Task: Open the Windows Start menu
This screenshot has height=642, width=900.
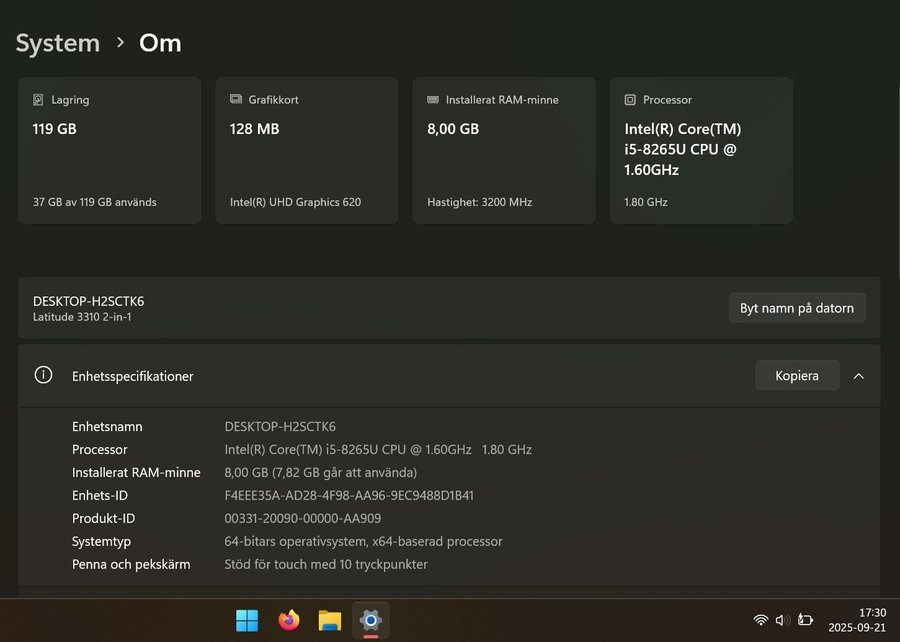Action: pos(247,621)
